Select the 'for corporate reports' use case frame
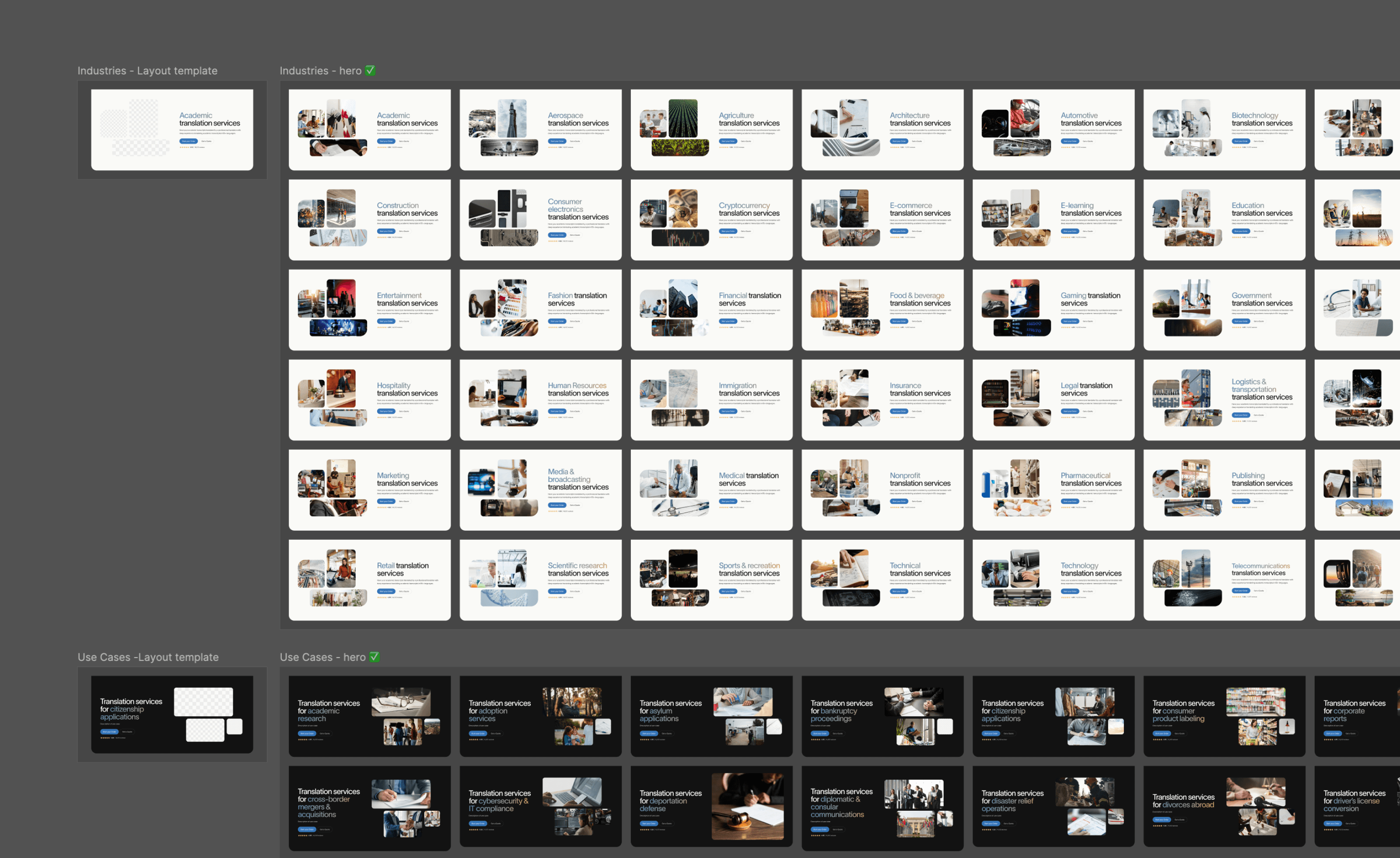Viewport: 1400px width, 858px height. [1358, 717]
